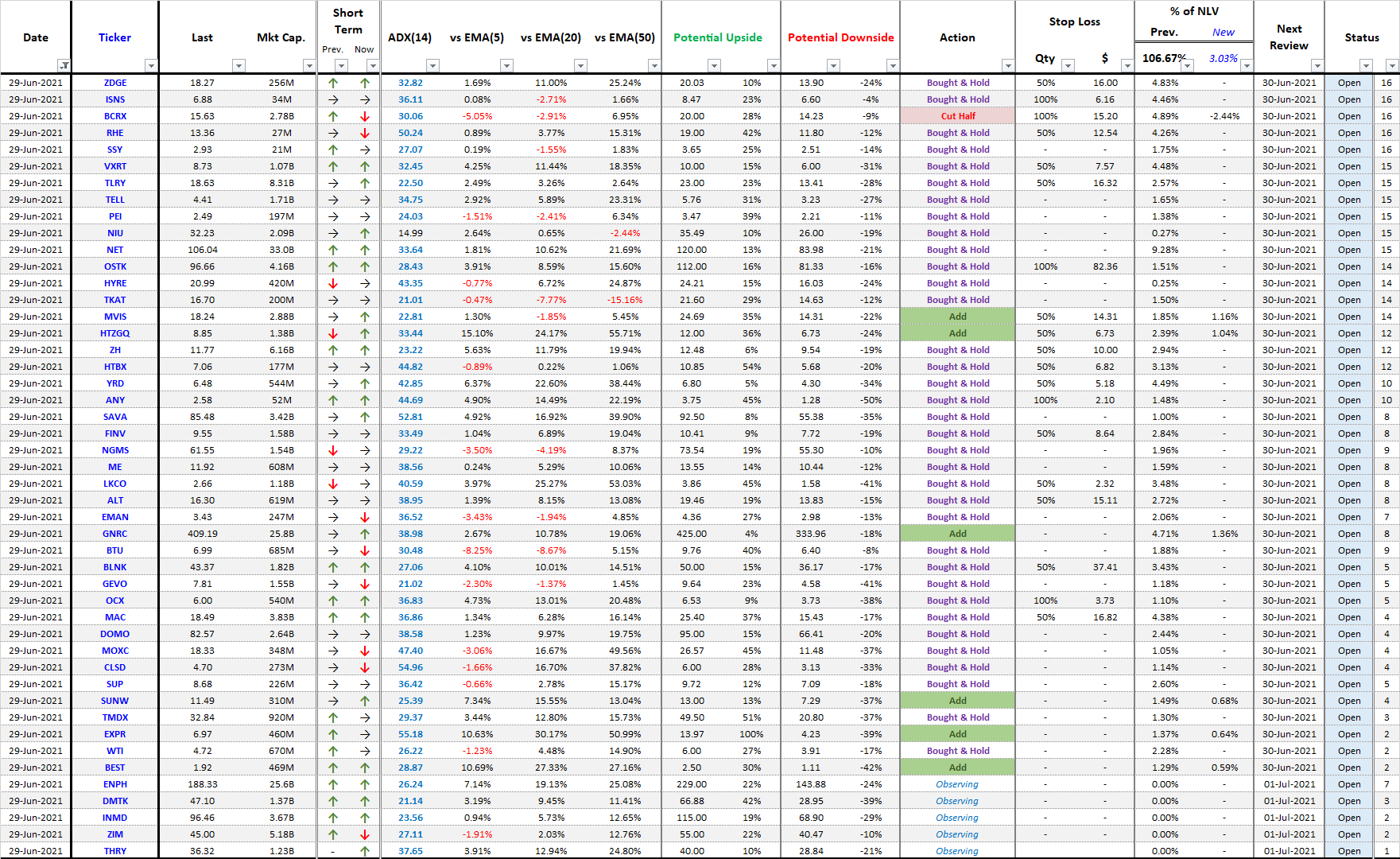Viewport: 1400px width, 859px height.
Task: Open the Ticker column filter dropdown
Action: [x=151, y=65]
